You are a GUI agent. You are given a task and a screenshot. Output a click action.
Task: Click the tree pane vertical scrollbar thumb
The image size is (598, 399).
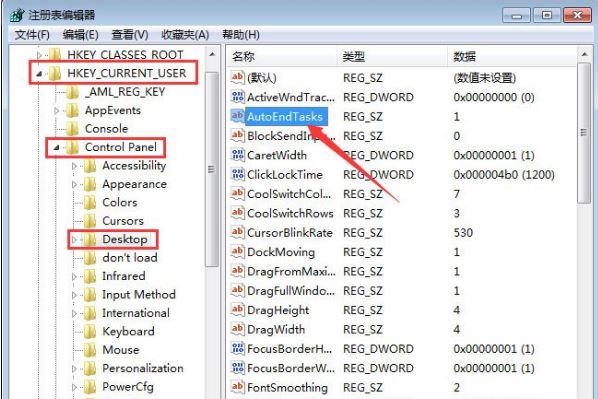pyautogui.click(x=212, y=169)
